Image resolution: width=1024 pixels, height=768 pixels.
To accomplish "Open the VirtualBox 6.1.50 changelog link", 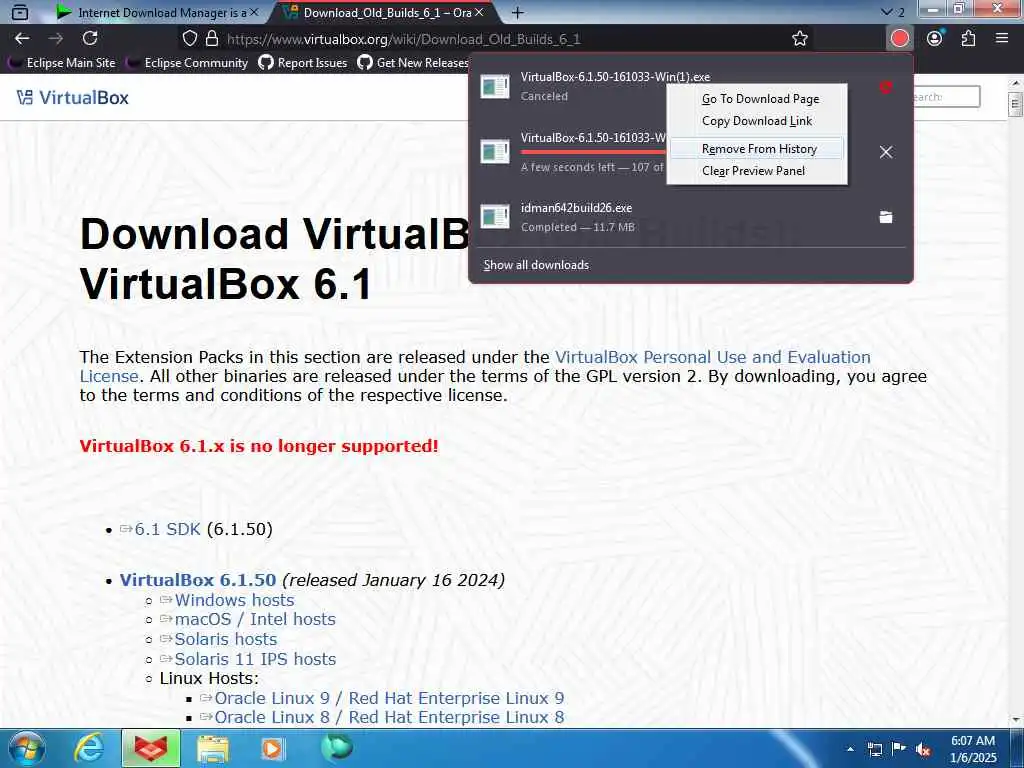I will (x=198, y=580).
